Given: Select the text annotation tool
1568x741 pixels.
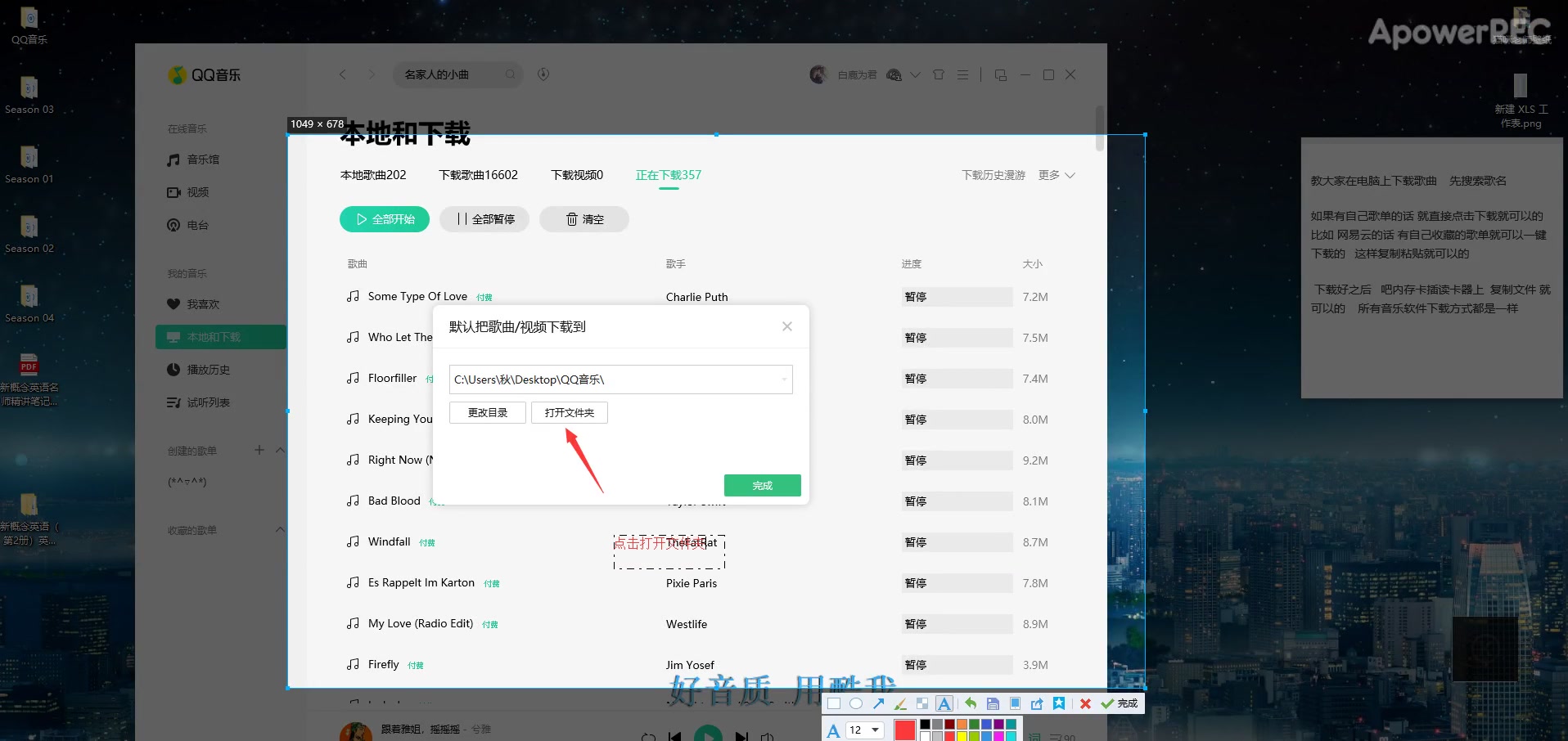Looking at the screenshot, I should click(944, 703).
